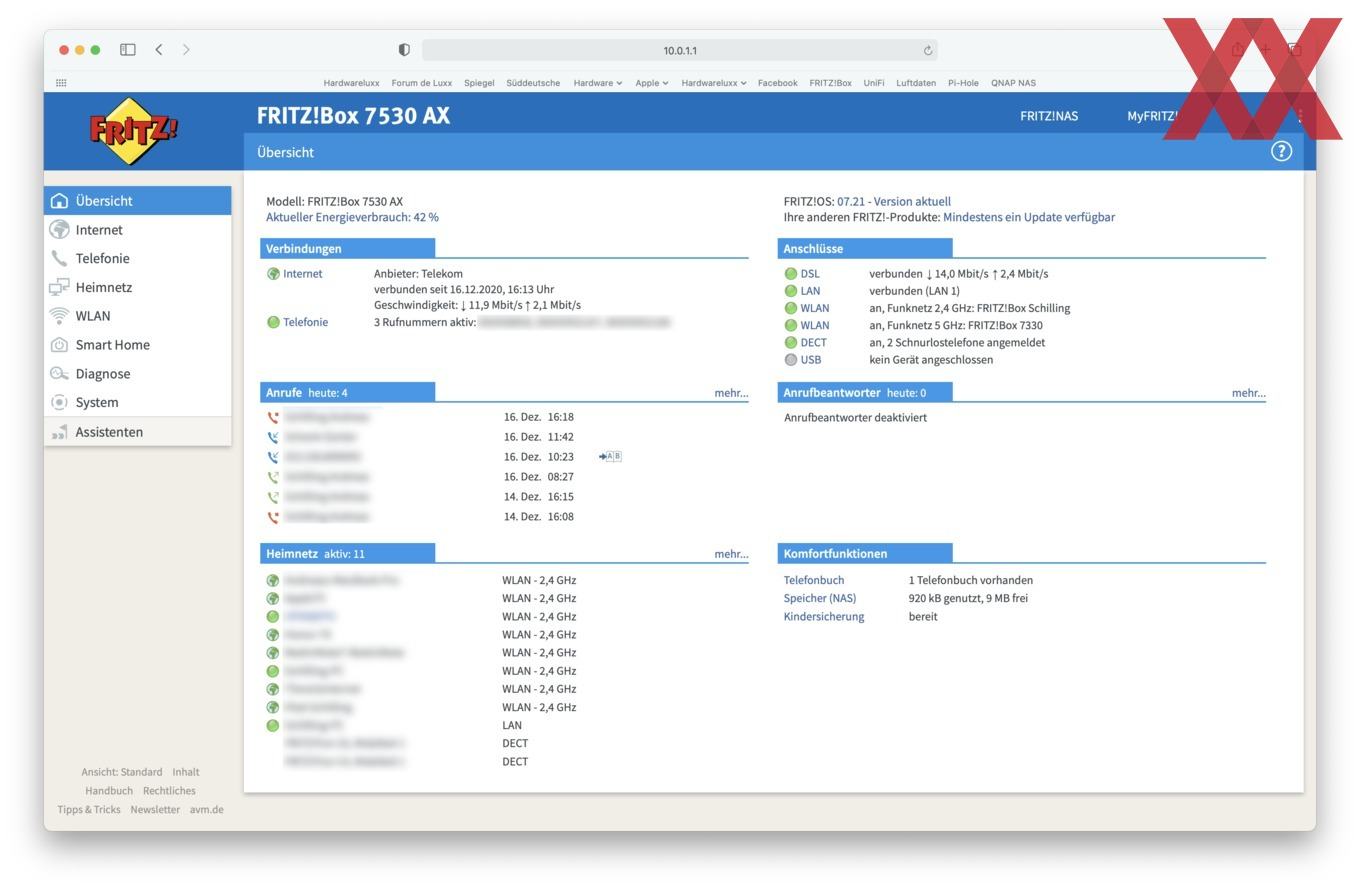Open the Luftdaten bookmark

(916, 83)
